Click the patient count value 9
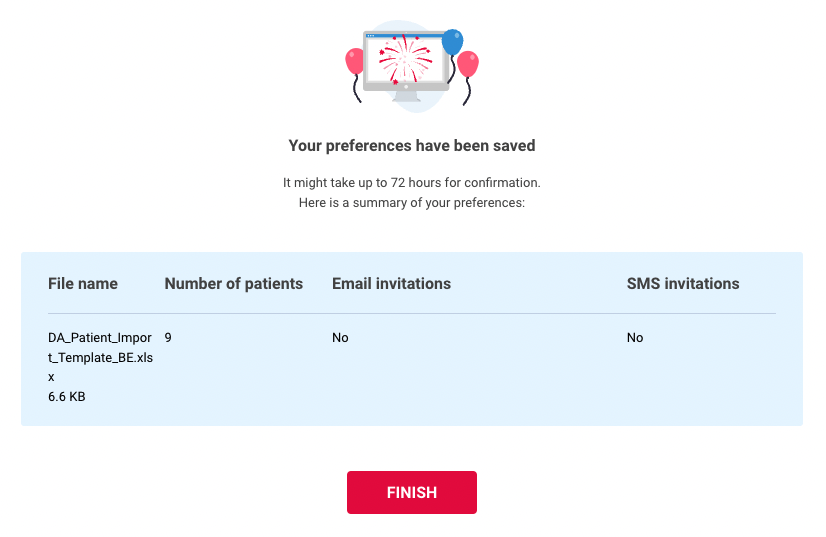The height and width of the screenshot is (537, 826). [168, 337]
